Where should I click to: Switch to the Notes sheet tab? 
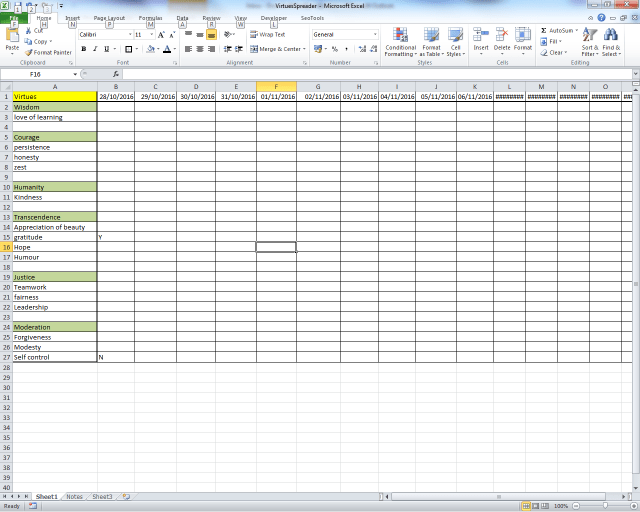[x=75, y=496]
